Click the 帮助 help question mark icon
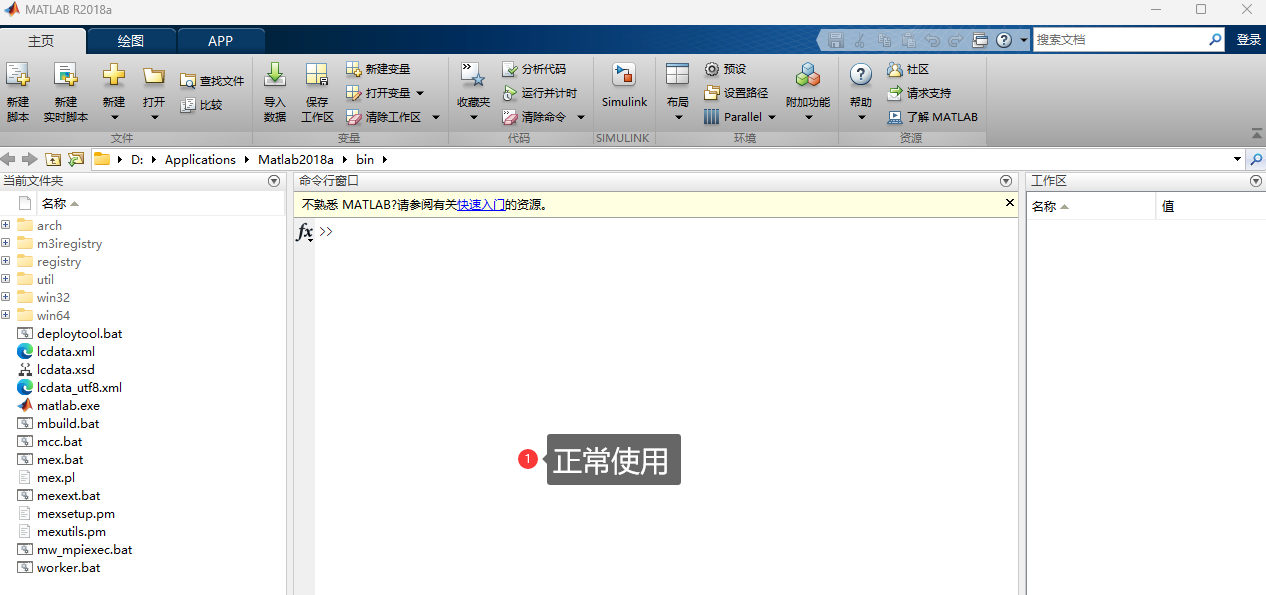Image resolution: width=1266 pixels, height=595 pixels. 861,75
